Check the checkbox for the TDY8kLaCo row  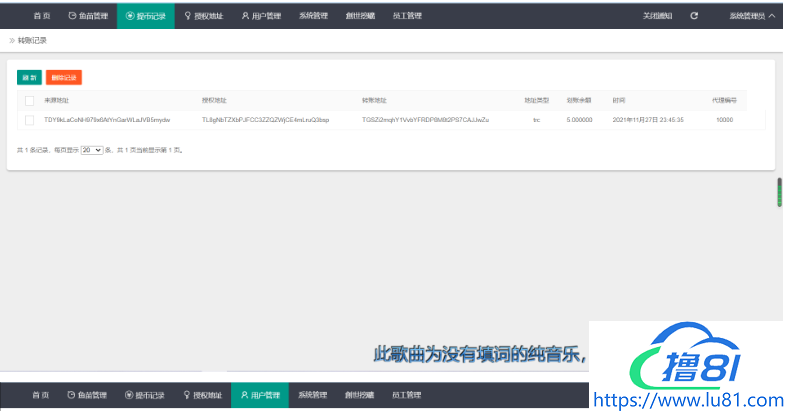(29, 119)
